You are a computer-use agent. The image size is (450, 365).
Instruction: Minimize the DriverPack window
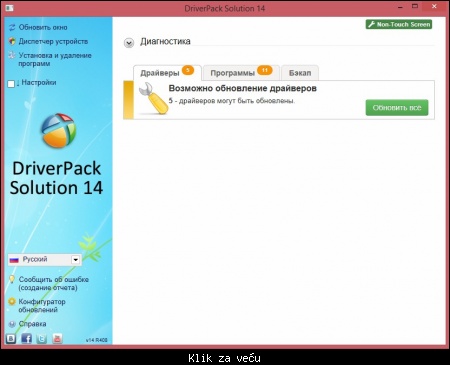coord(401,7)
